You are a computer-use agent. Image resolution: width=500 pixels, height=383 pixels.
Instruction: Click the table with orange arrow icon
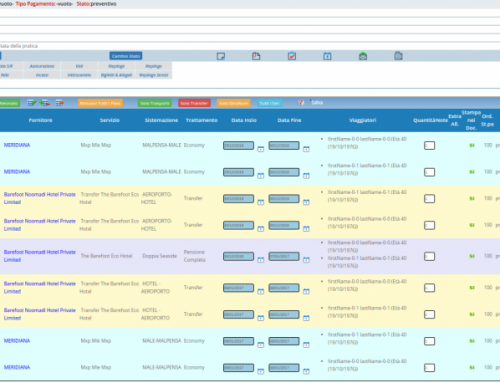pyautogui.click(x=60, y=103)
